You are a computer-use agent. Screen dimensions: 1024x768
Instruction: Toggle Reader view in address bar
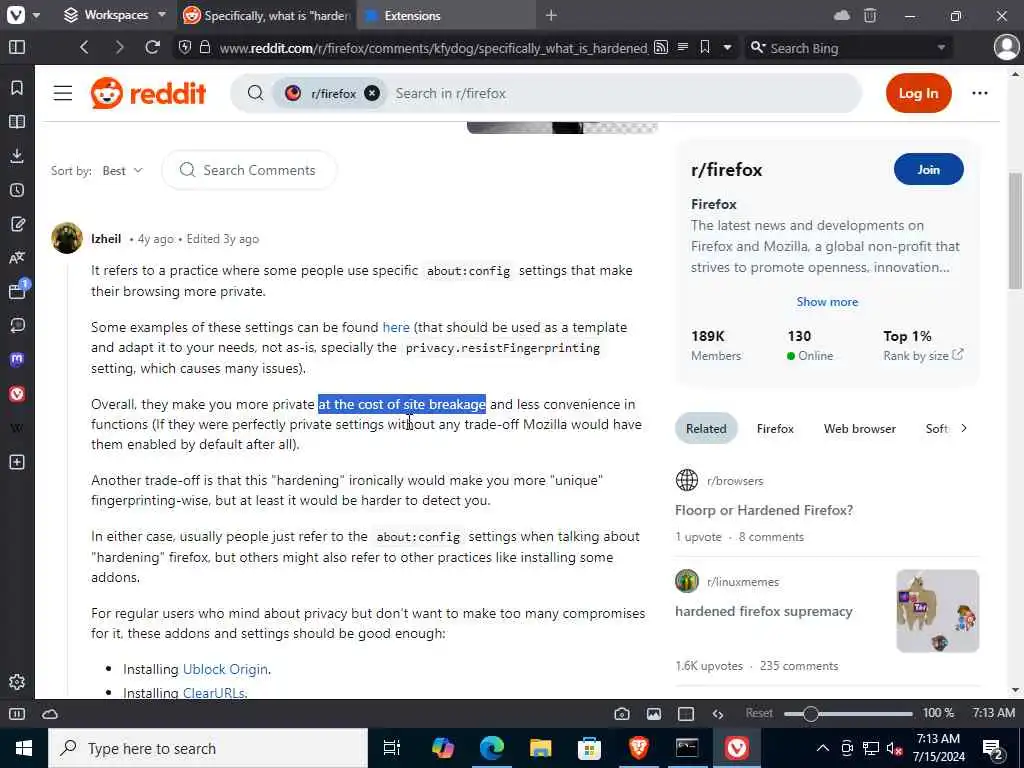[682, 47]
